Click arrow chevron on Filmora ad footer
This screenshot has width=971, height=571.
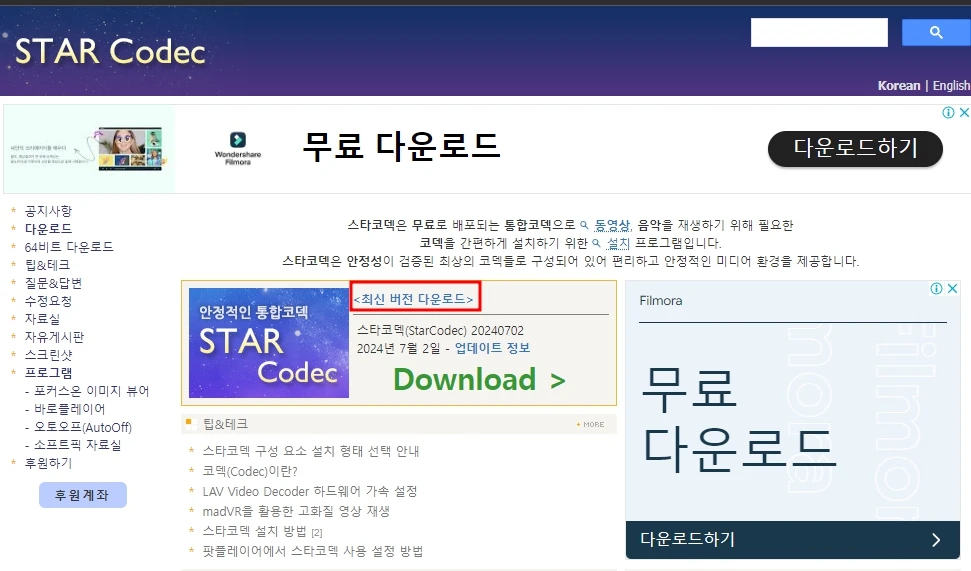click(936, 540)
